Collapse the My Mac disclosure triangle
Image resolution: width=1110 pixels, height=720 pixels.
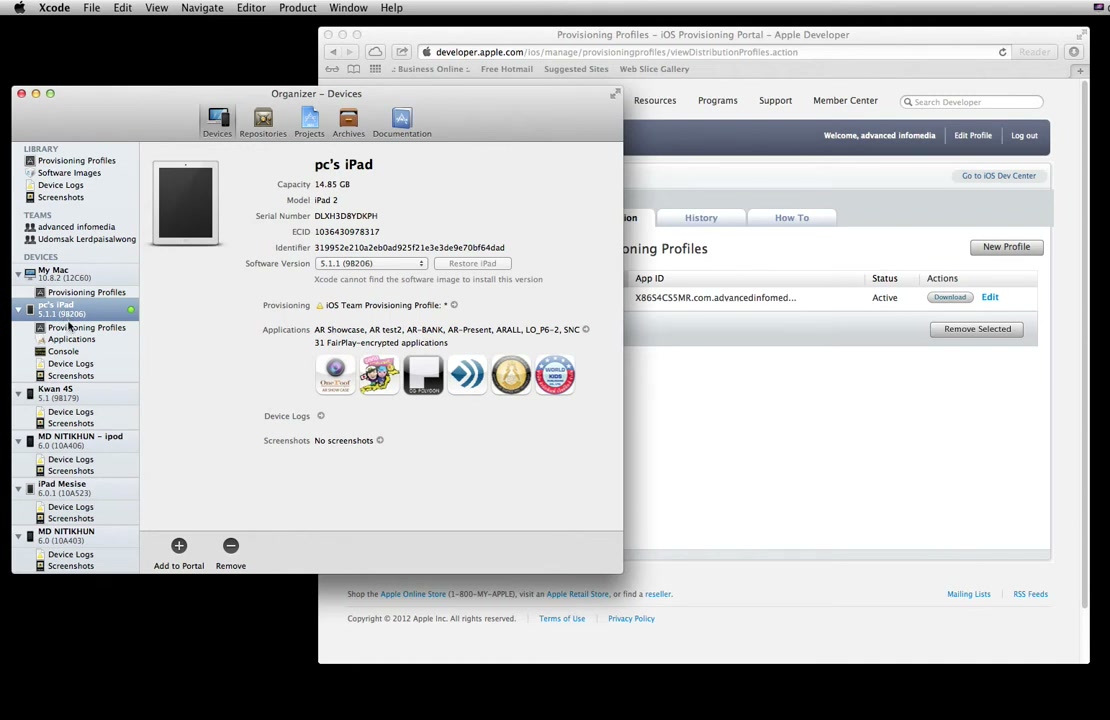(18, 274)
